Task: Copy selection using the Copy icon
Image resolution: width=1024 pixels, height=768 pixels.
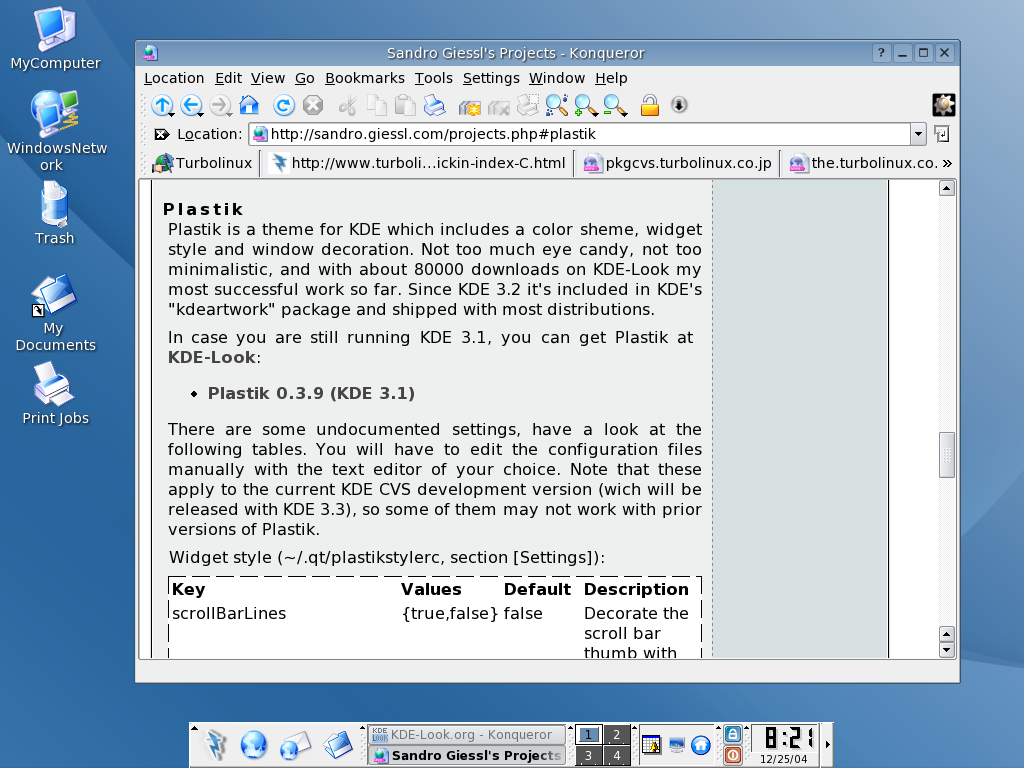Action: coord(377,105)
